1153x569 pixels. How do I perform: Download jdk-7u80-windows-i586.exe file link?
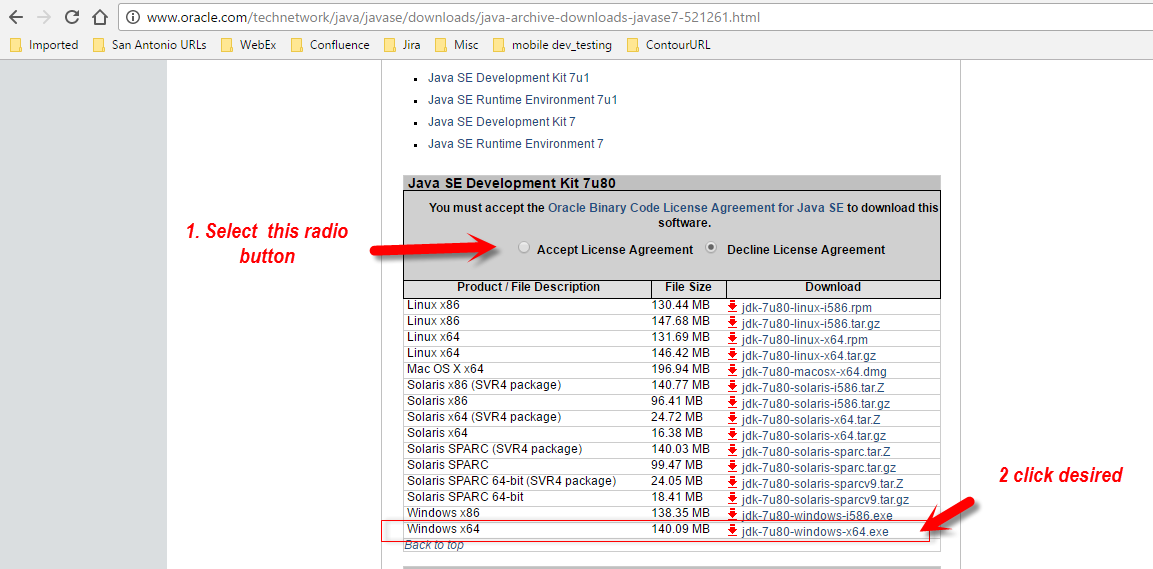tap(818, 515)
